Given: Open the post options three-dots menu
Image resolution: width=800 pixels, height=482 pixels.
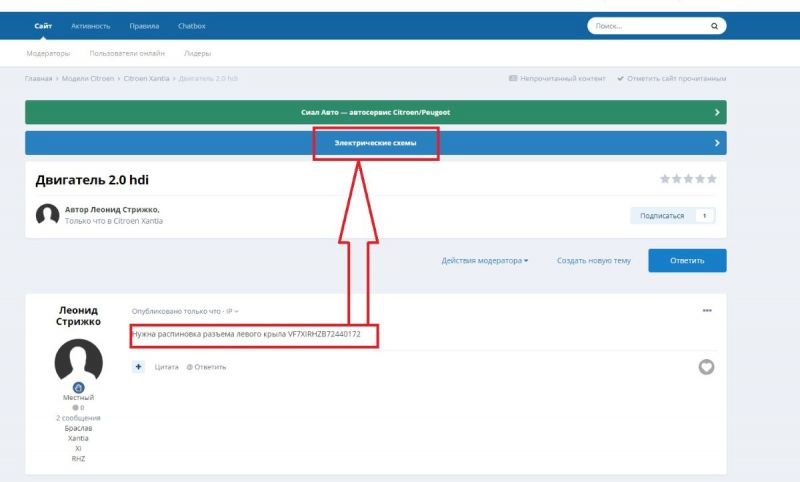Looking at the screenshot, I should 707,311.
